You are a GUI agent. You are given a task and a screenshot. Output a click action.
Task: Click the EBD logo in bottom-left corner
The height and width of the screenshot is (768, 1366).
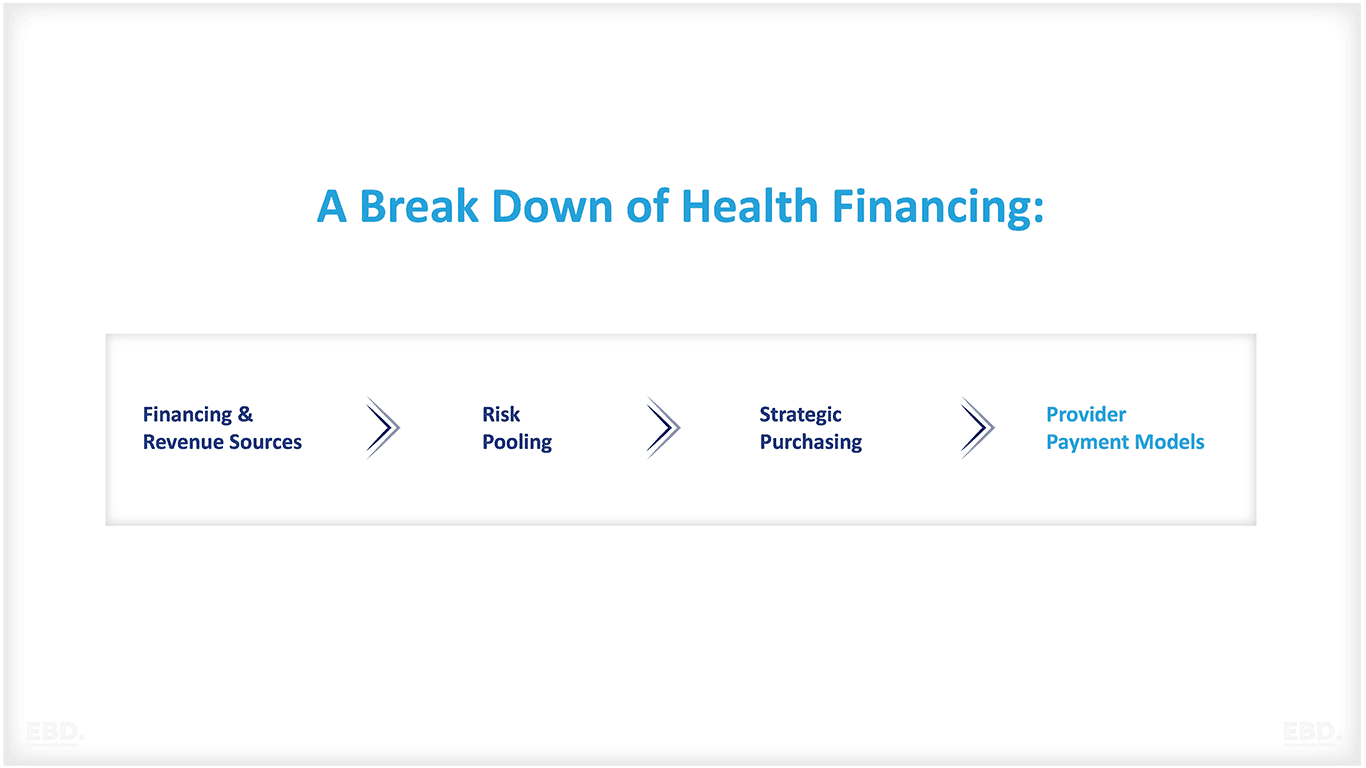[x=55, y=733]
